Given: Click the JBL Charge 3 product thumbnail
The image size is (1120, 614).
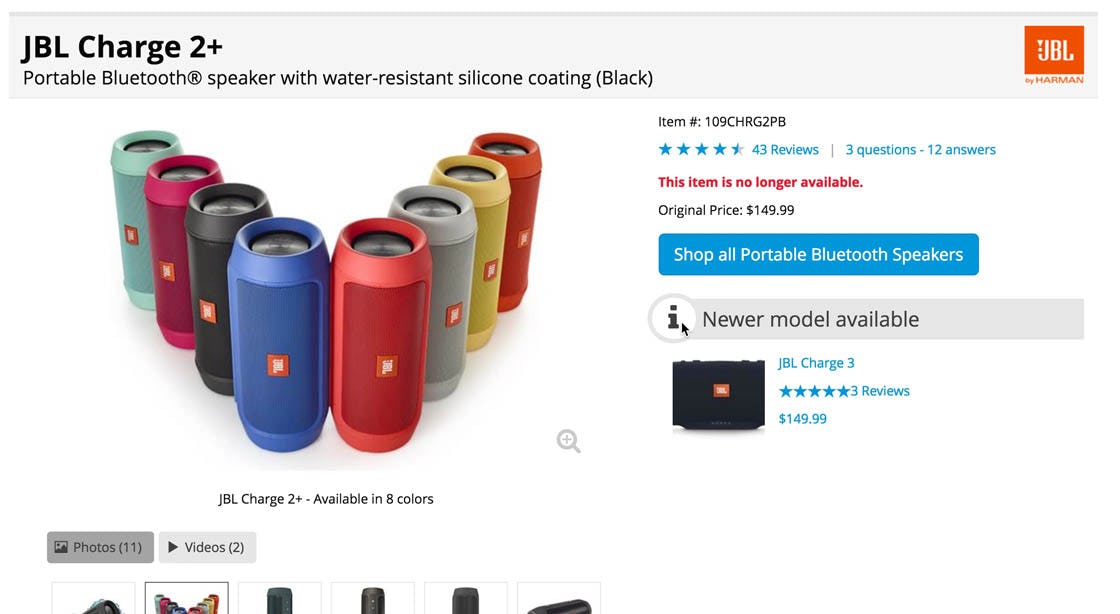Looking at the screenshot, I should point(719,395).
